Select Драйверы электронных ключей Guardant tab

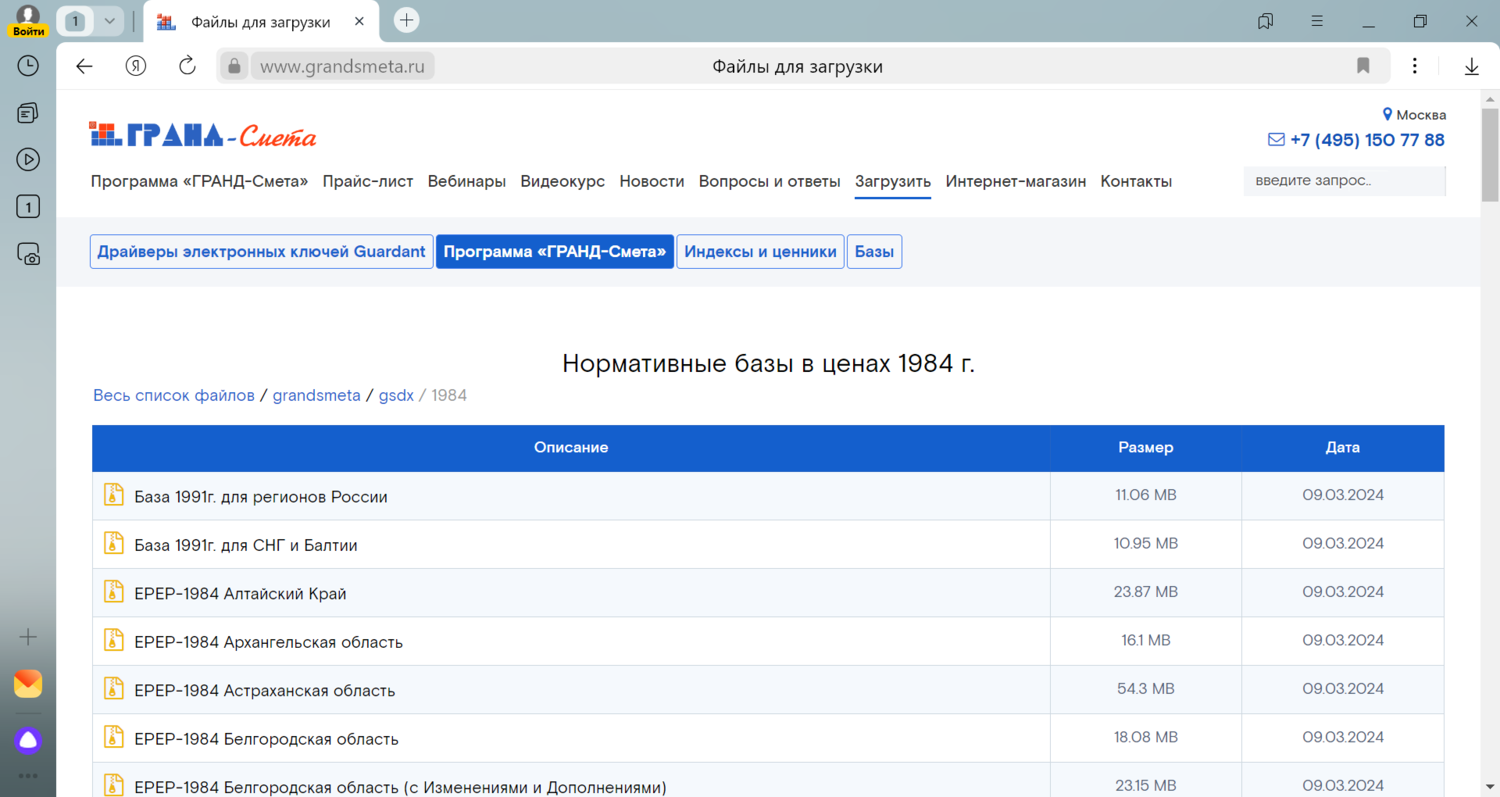click(x=261, y=252)
